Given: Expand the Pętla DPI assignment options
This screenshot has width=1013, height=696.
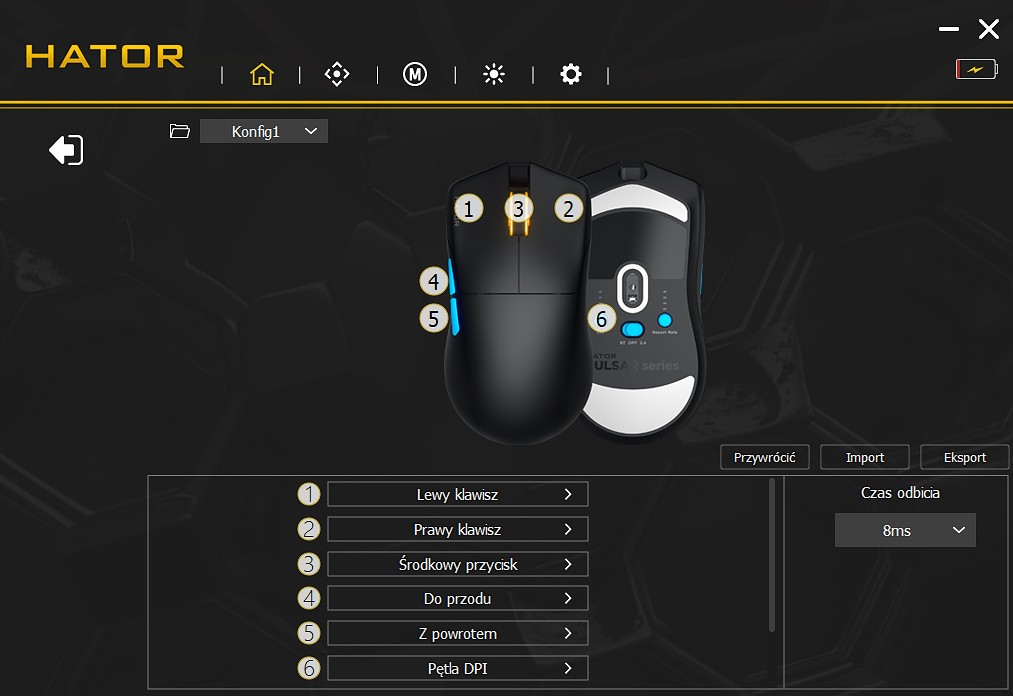Looking at the screenshot, I should point(457,667).
